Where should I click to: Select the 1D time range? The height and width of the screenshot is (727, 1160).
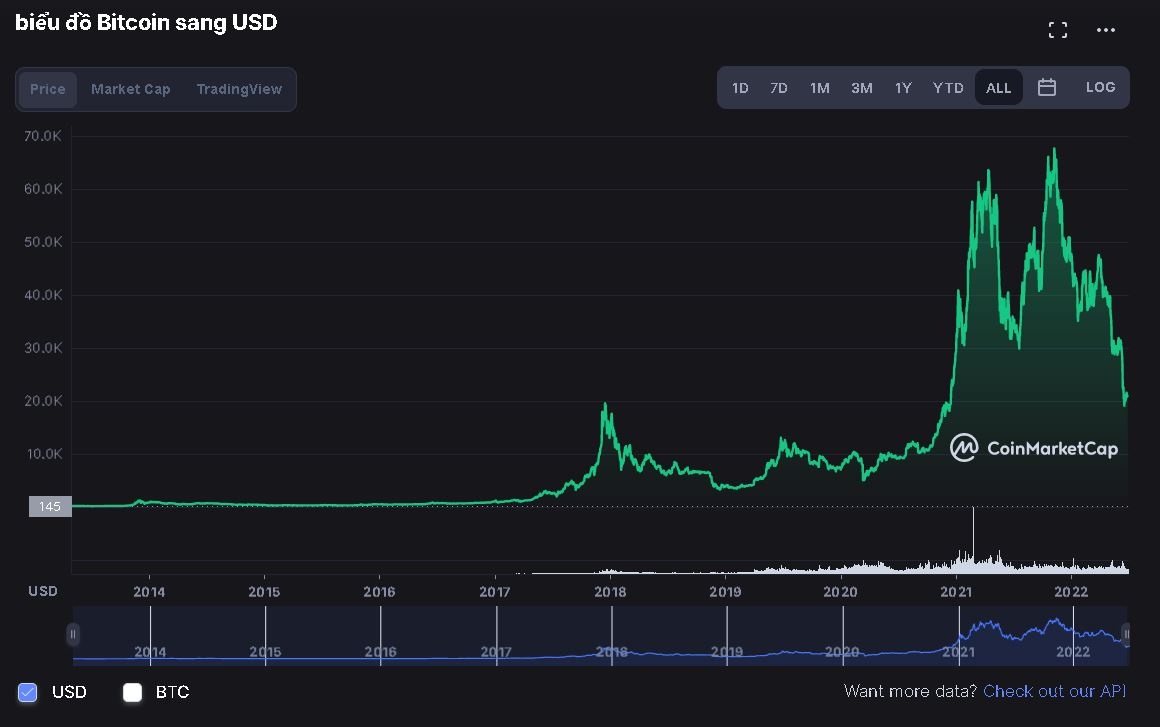(x=740, y=88)
